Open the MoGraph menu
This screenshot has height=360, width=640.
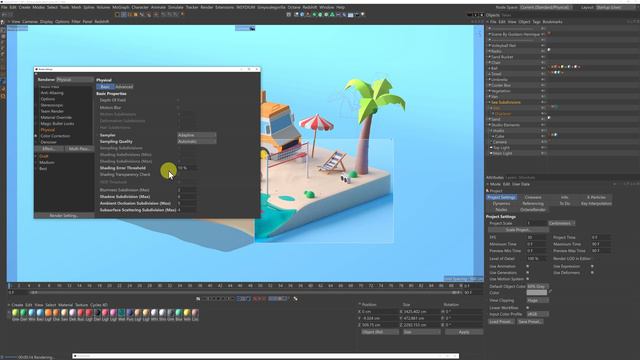[120, 7]
